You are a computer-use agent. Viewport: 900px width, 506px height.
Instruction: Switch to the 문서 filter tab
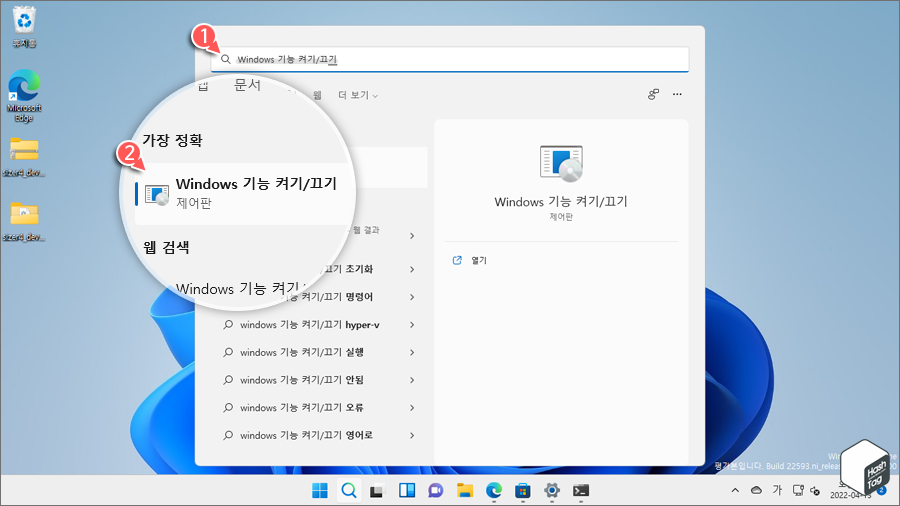pos(247,85)
